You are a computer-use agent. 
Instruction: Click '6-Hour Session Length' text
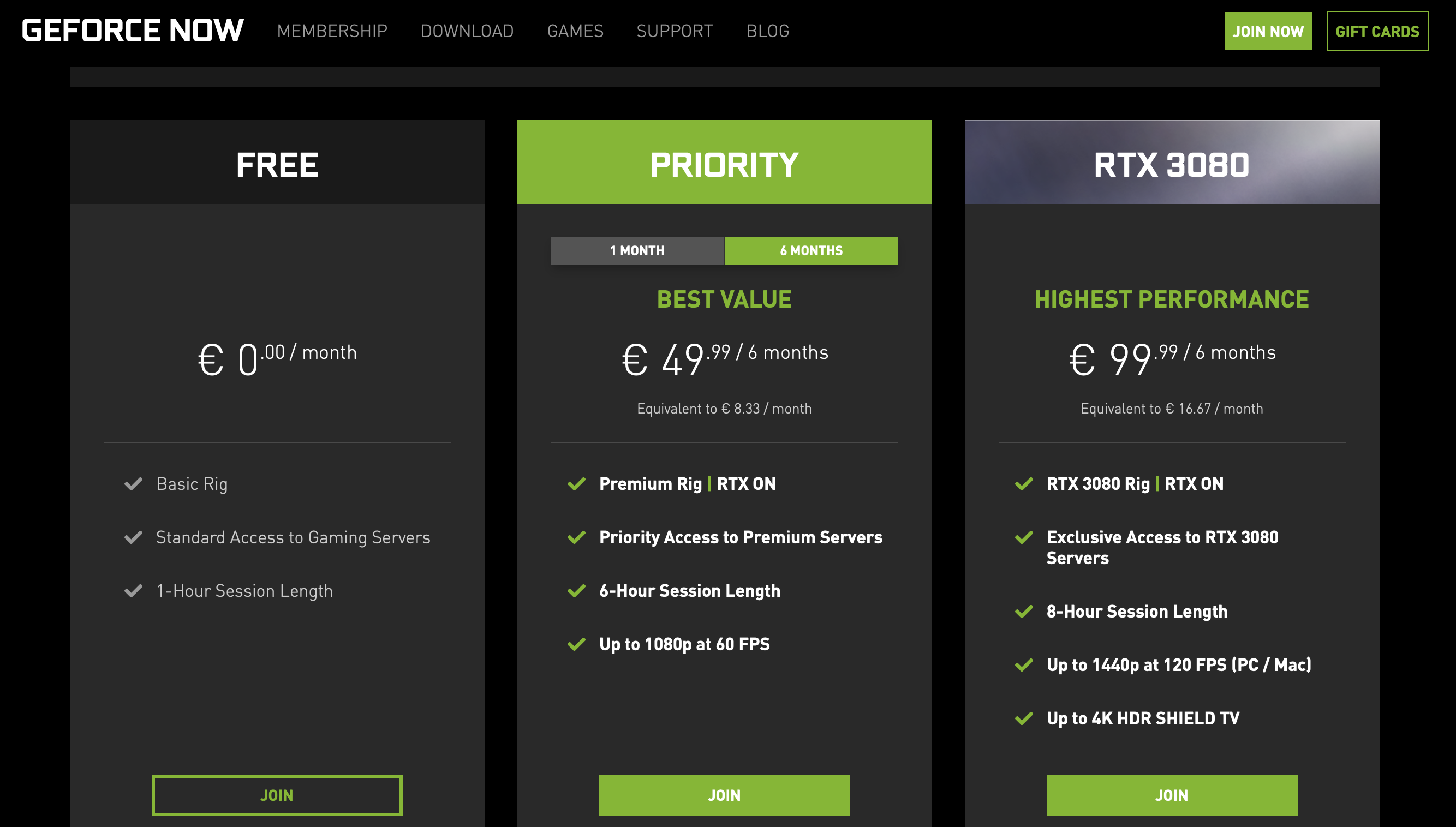coord(690,591)
